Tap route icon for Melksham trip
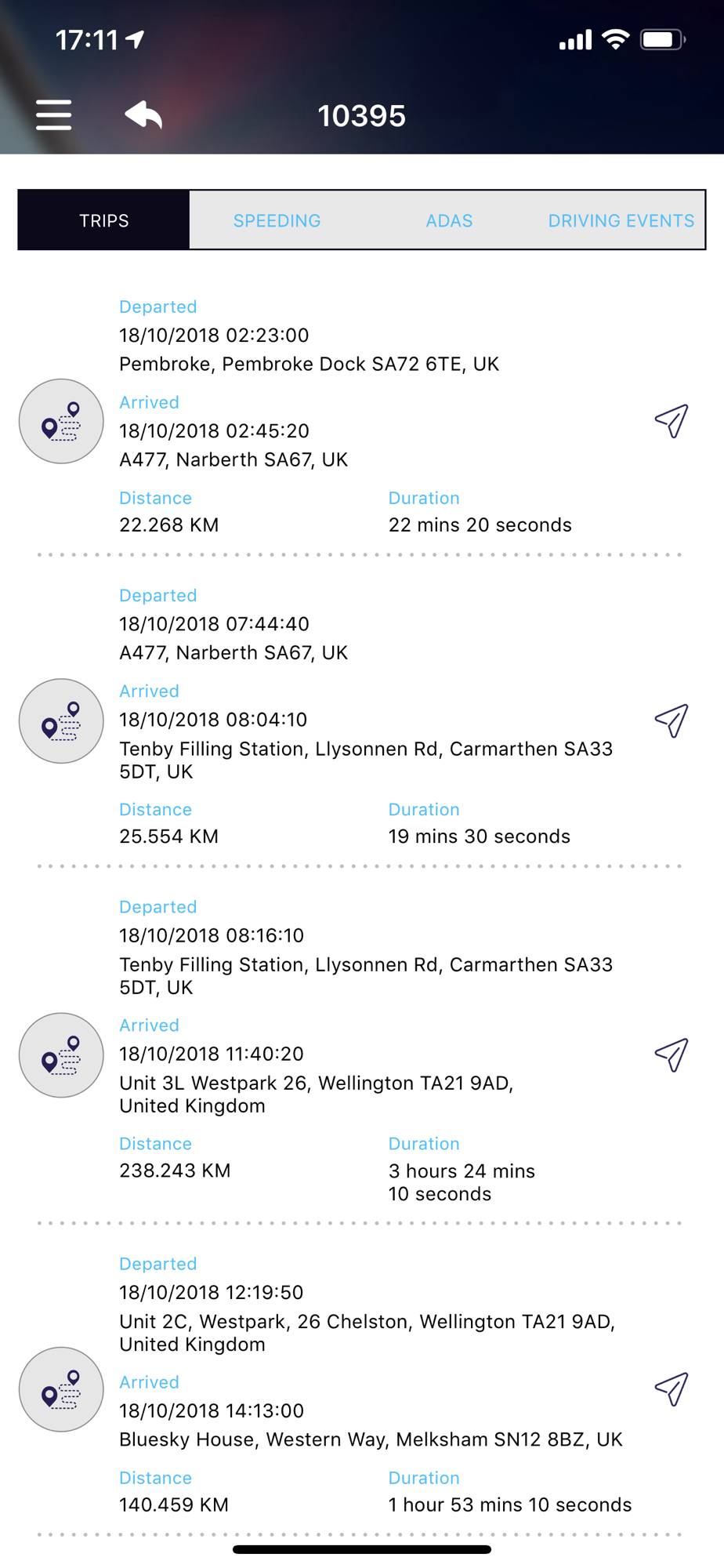 click(x=61, y=1389)
